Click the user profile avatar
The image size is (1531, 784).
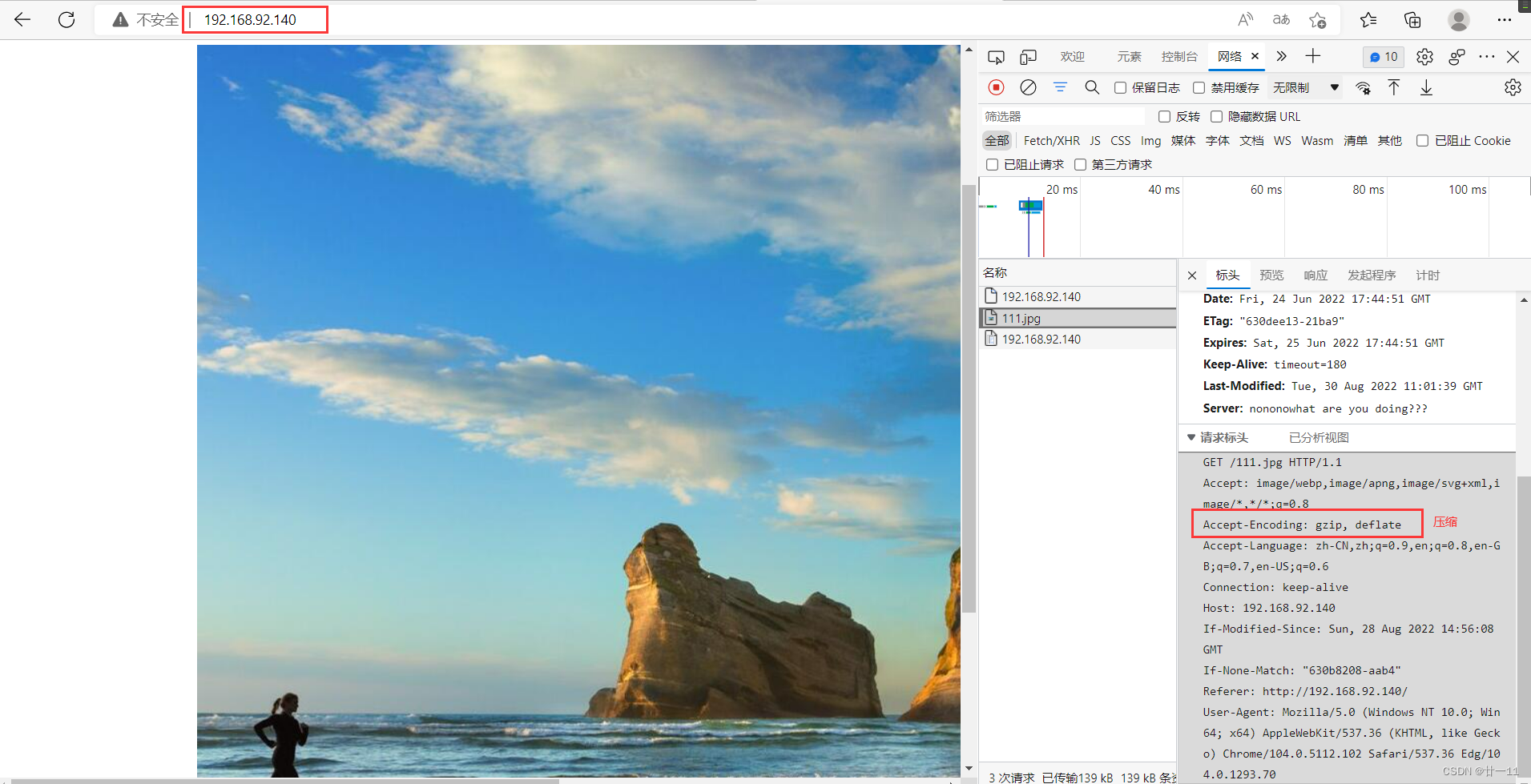1459,20
